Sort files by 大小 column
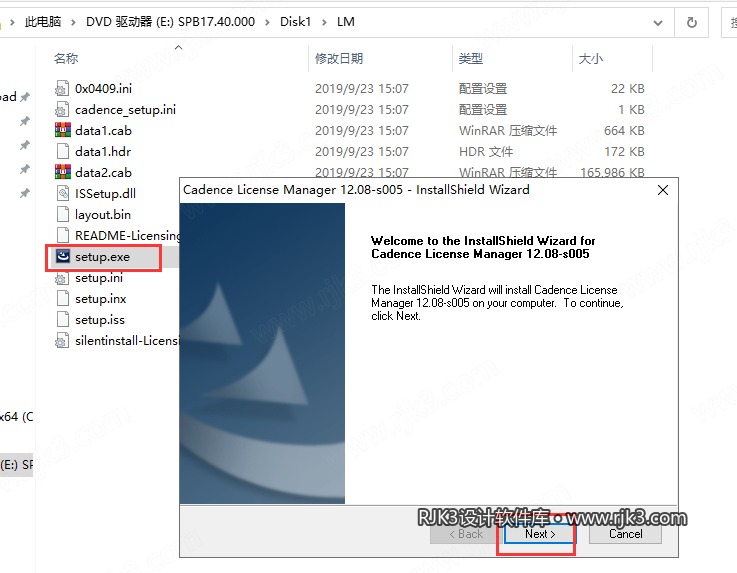This screenshot has width=737, height=573. 591,58
